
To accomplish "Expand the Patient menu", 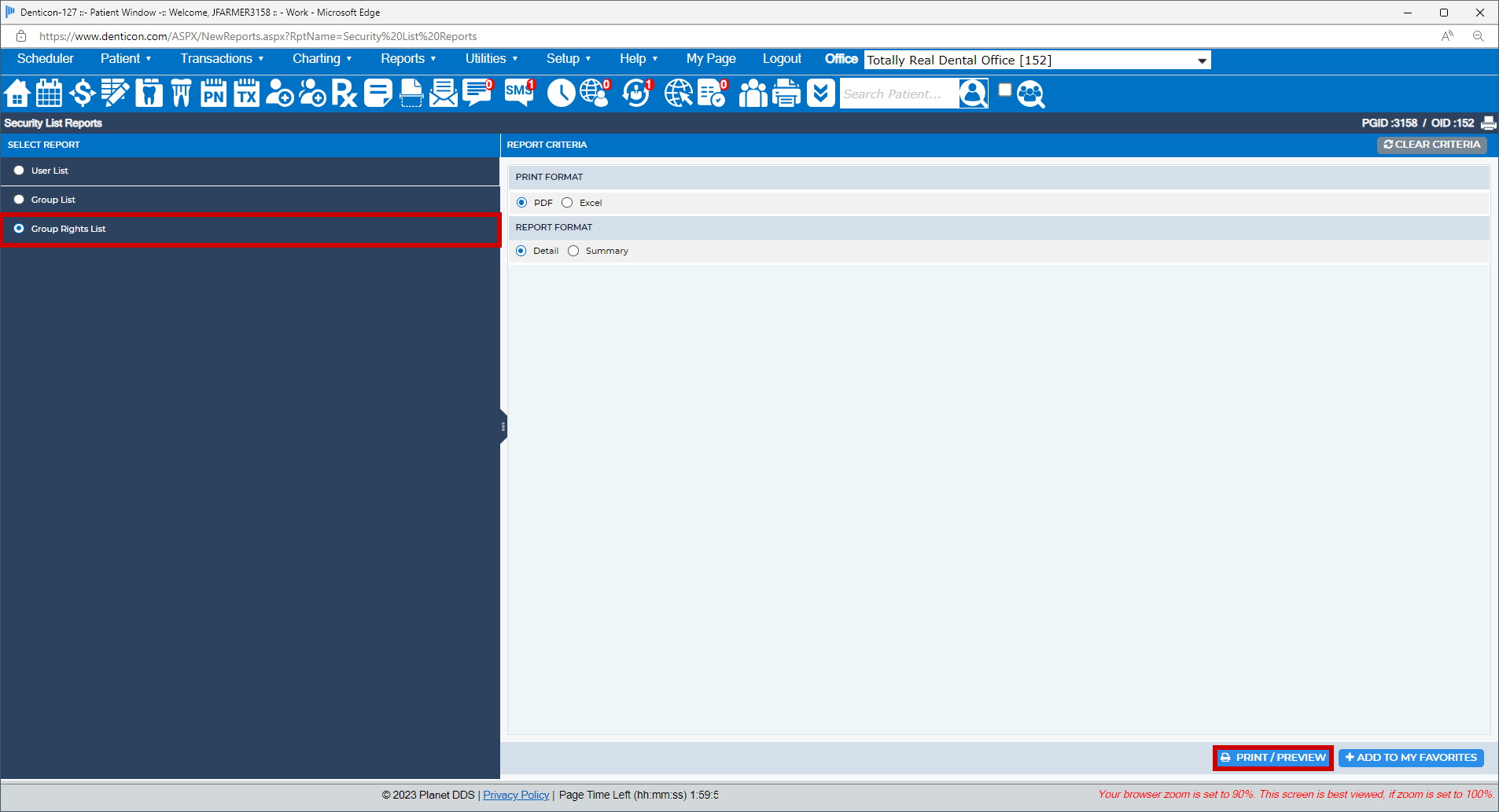I will click(126, 59).
